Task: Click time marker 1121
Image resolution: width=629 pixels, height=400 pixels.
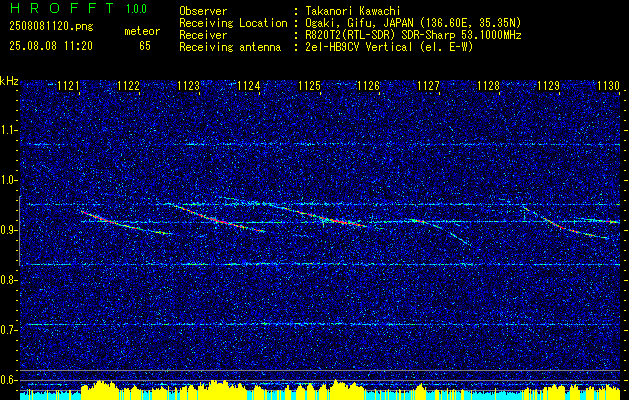Action: point(68,86)
